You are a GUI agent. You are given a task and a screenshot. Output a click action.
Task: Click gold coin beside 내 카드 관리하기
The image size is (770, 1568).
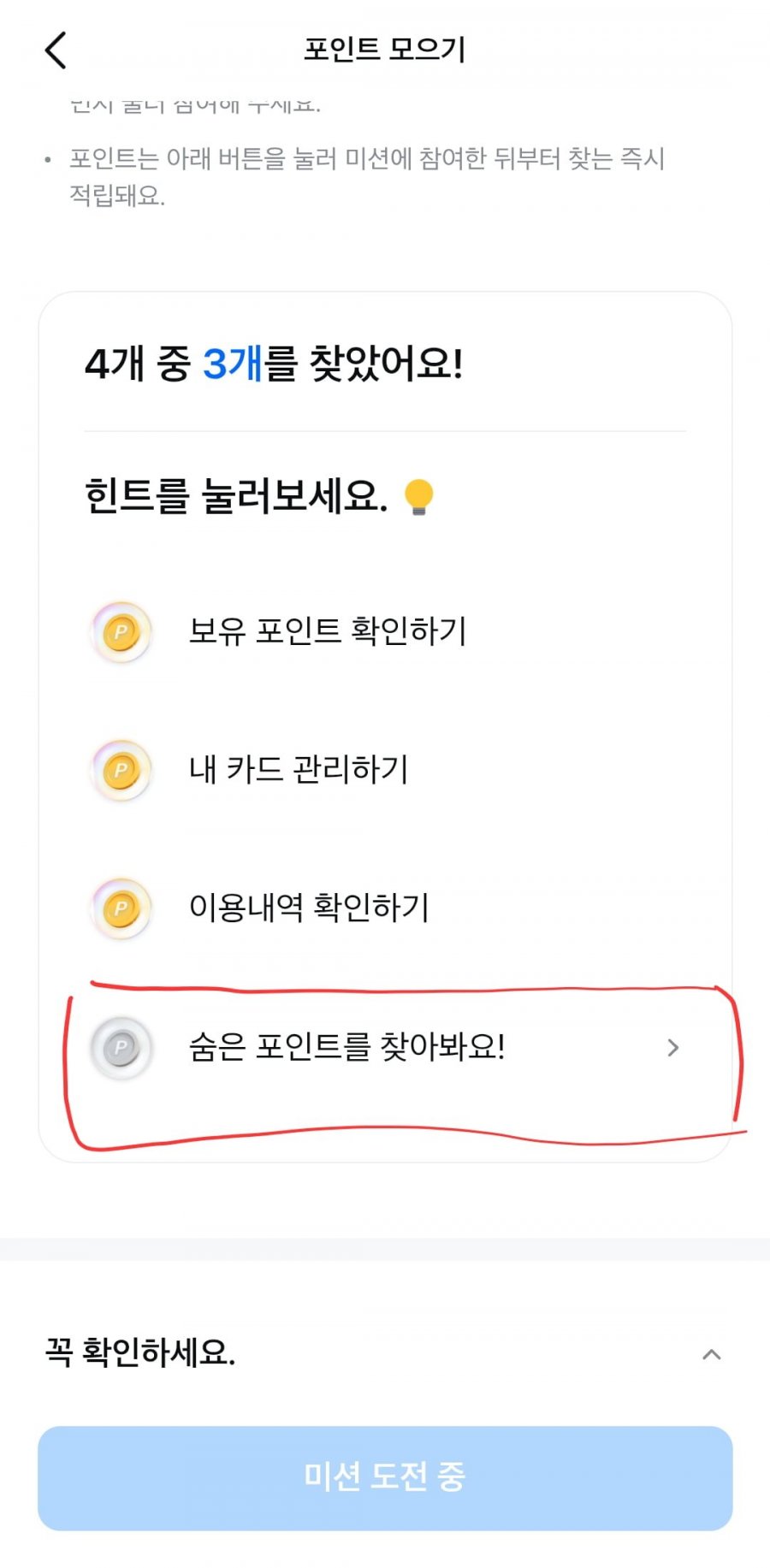tap(121, 770)
